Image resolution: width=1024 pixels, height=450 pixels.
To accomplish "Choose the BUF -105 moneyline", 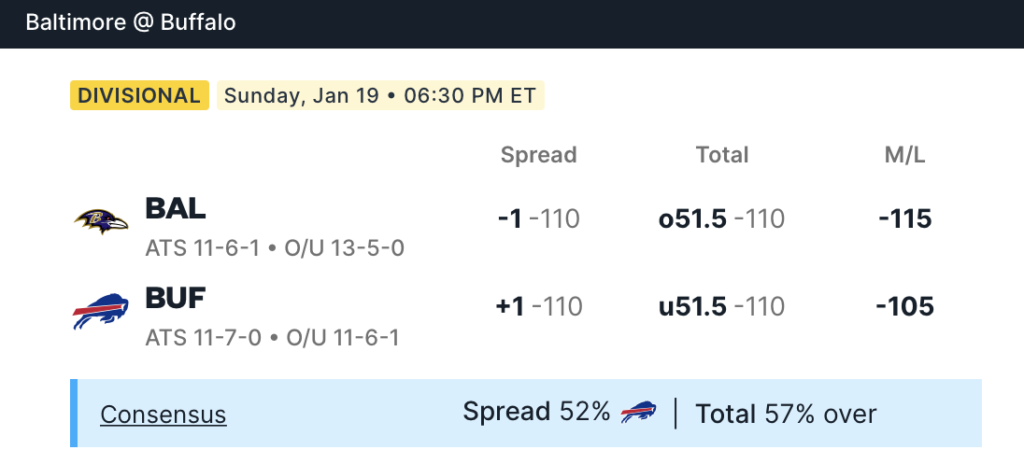I will coord(904,307).
